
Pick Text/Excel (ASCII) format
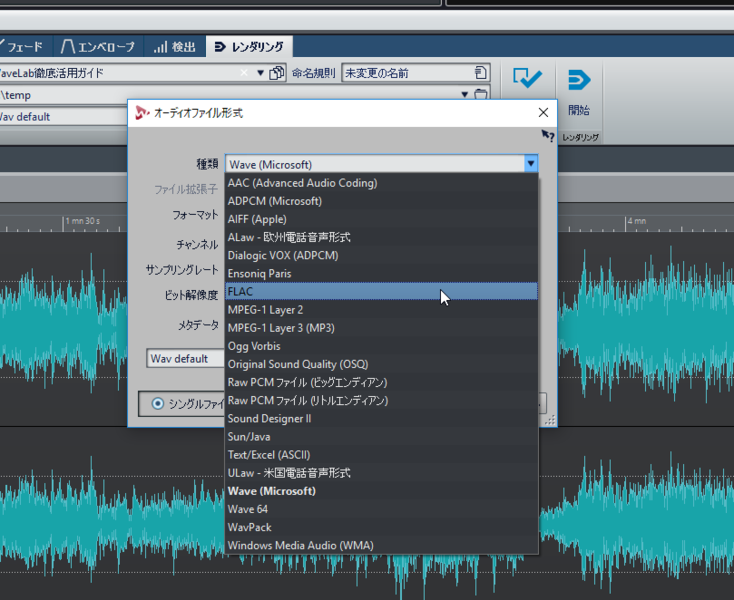381,455
